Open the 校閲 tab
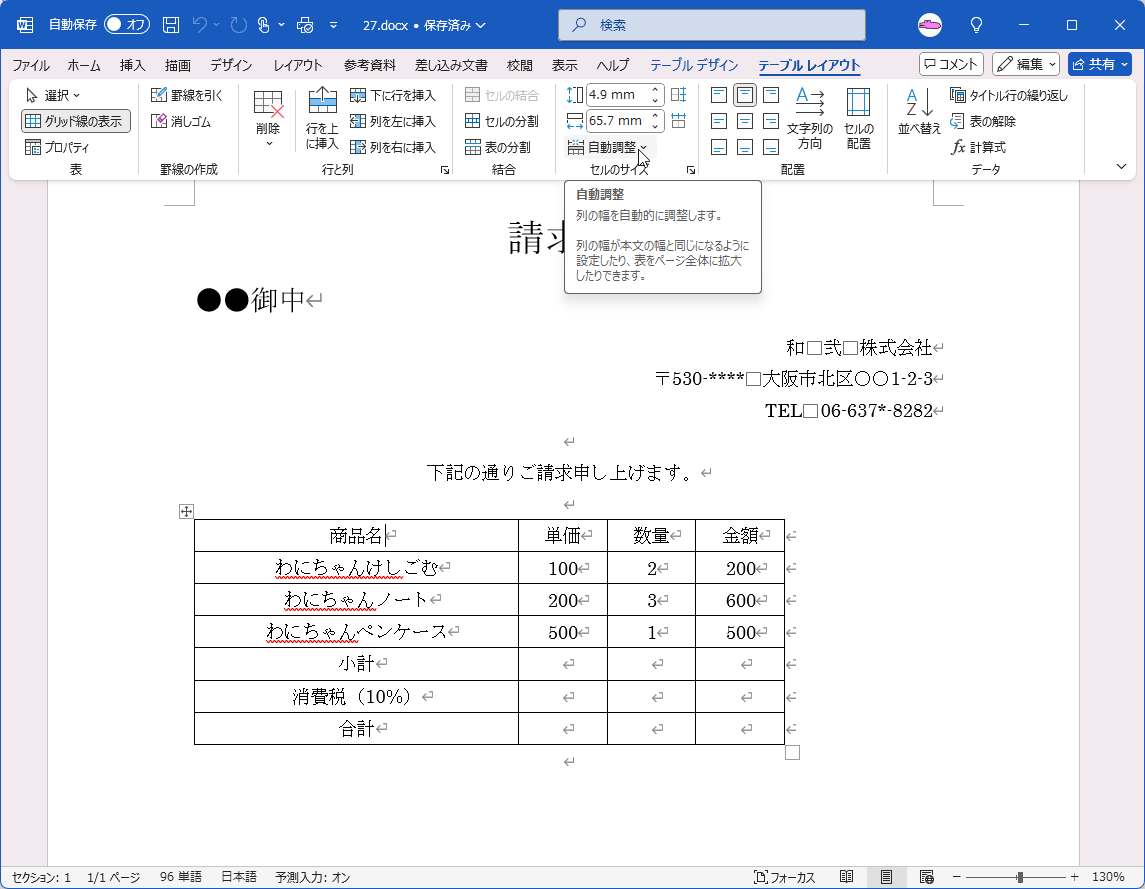 click(x=519, y=65)
